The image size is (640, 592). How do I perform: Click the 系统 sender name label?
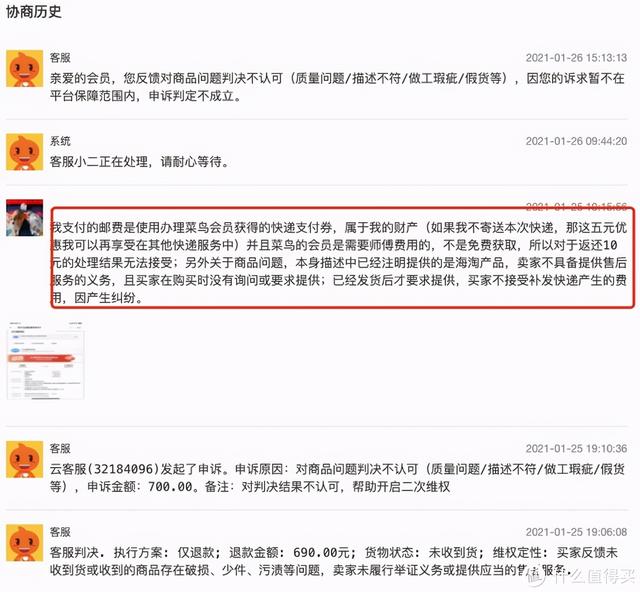(60, 141)
